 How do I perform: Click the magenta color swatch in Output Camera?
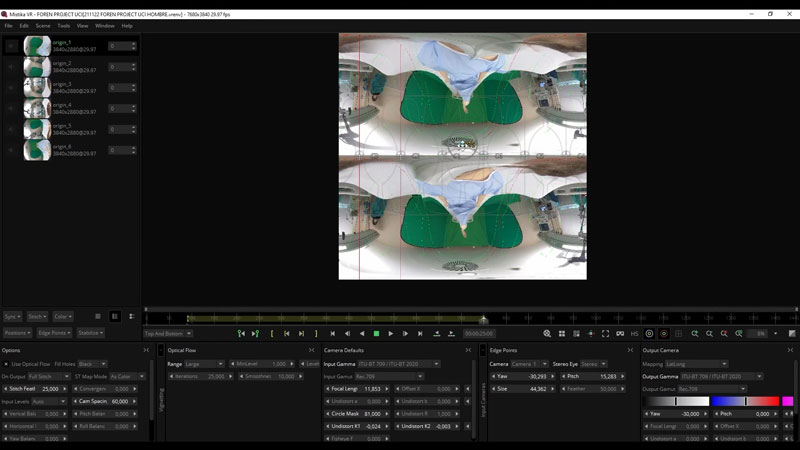coord(787,401)
